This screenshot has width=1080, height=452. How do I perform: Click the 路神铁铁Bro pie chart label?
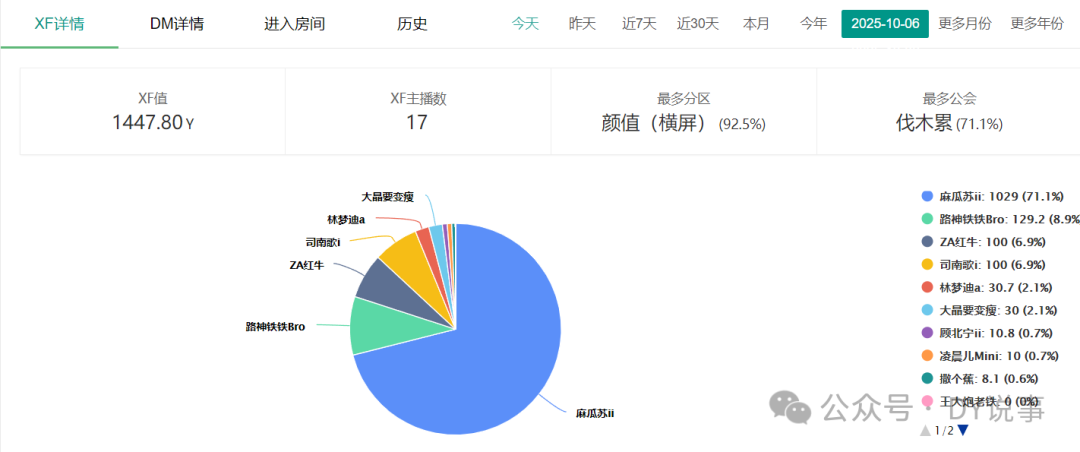pyautogui.click(x=276, y=326)
